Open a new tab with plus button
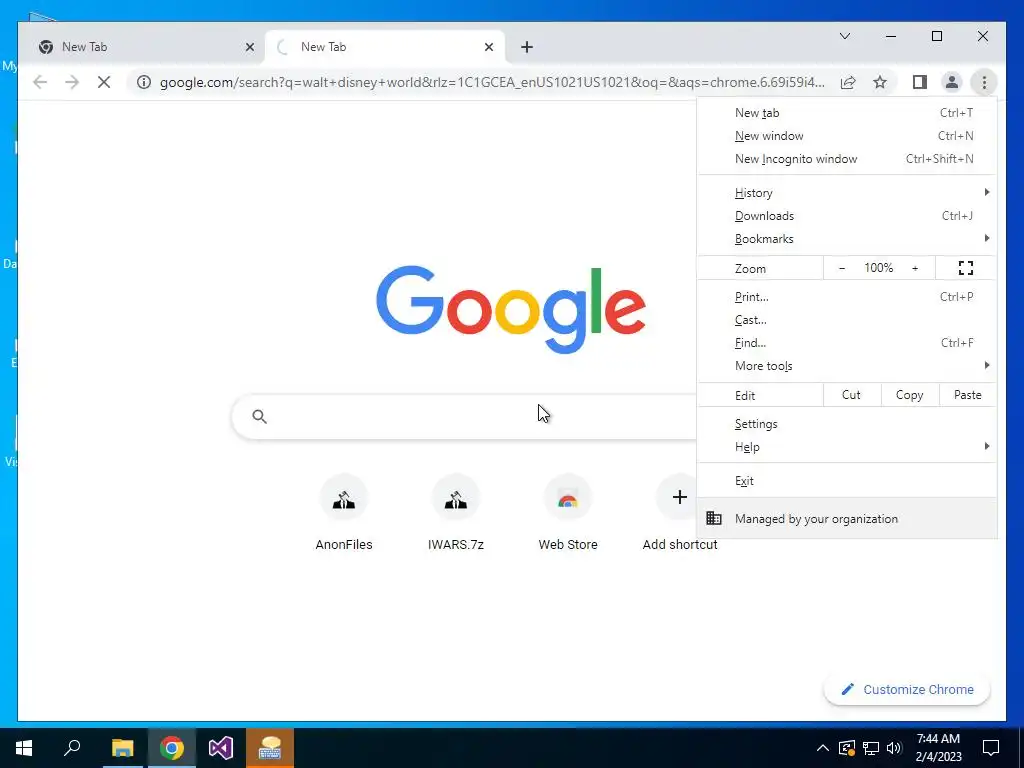1024x768 pixels. (527, 47)
